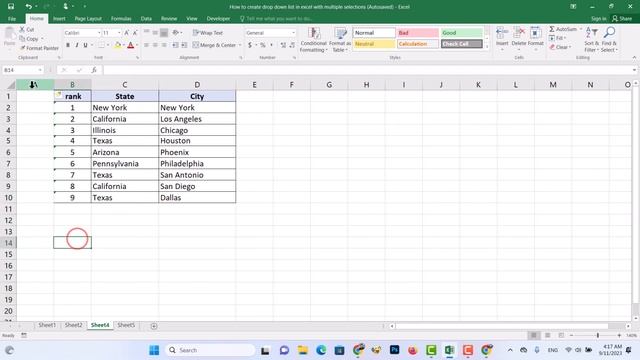640x360 pixels.
Task: Toggle align text right
Action: pos(164,45)
